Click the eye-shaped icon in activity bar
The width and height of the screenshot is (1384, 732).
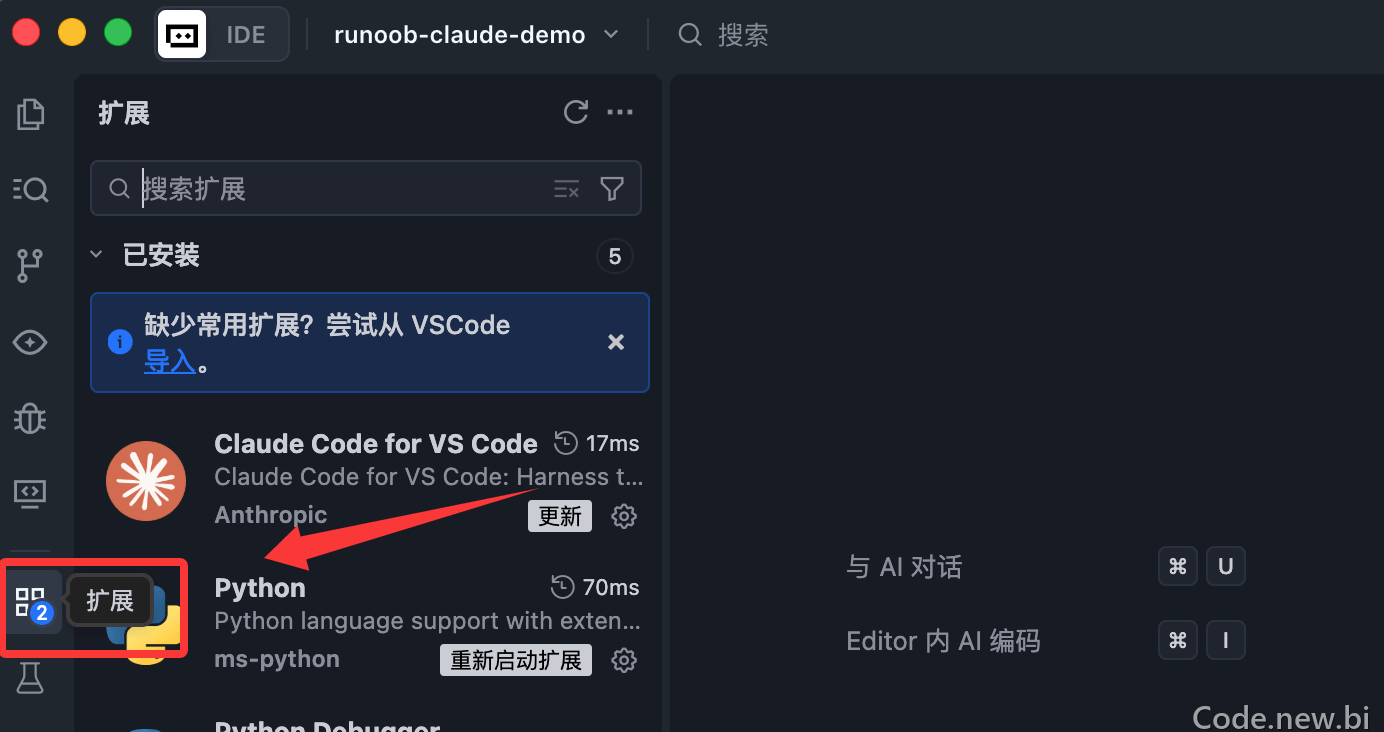click(31, 342)
